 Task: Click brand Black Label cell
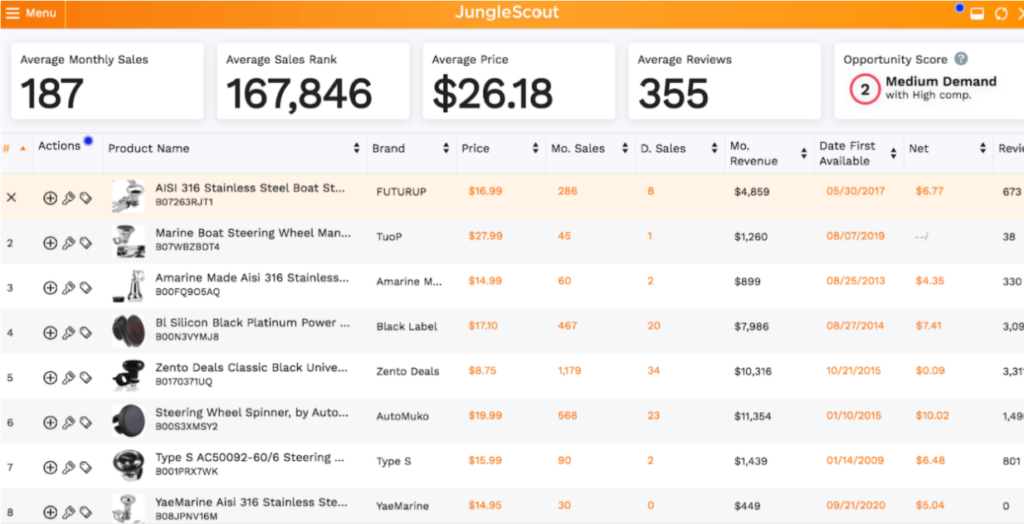[407, 327]
